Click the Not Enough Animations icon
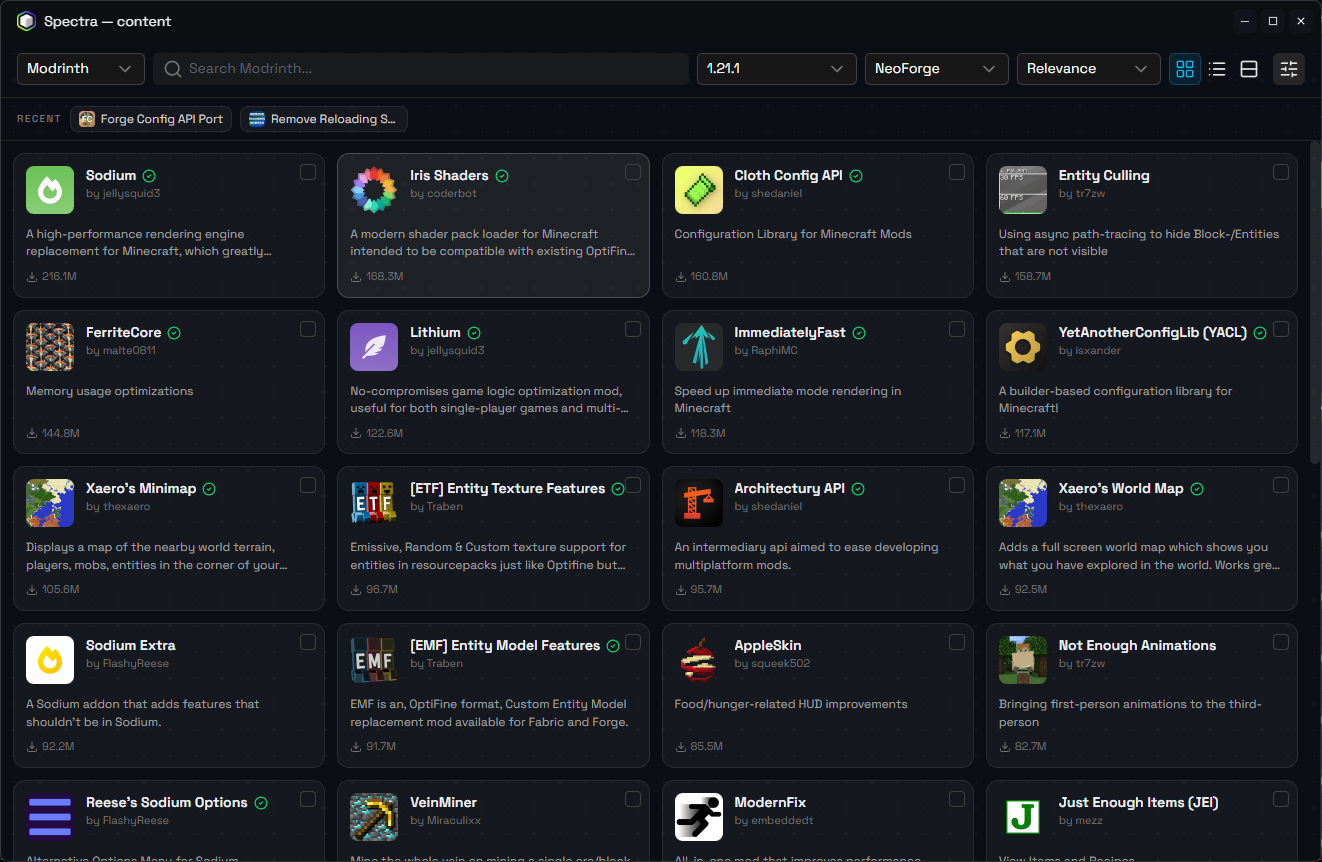 (1023, 660)
